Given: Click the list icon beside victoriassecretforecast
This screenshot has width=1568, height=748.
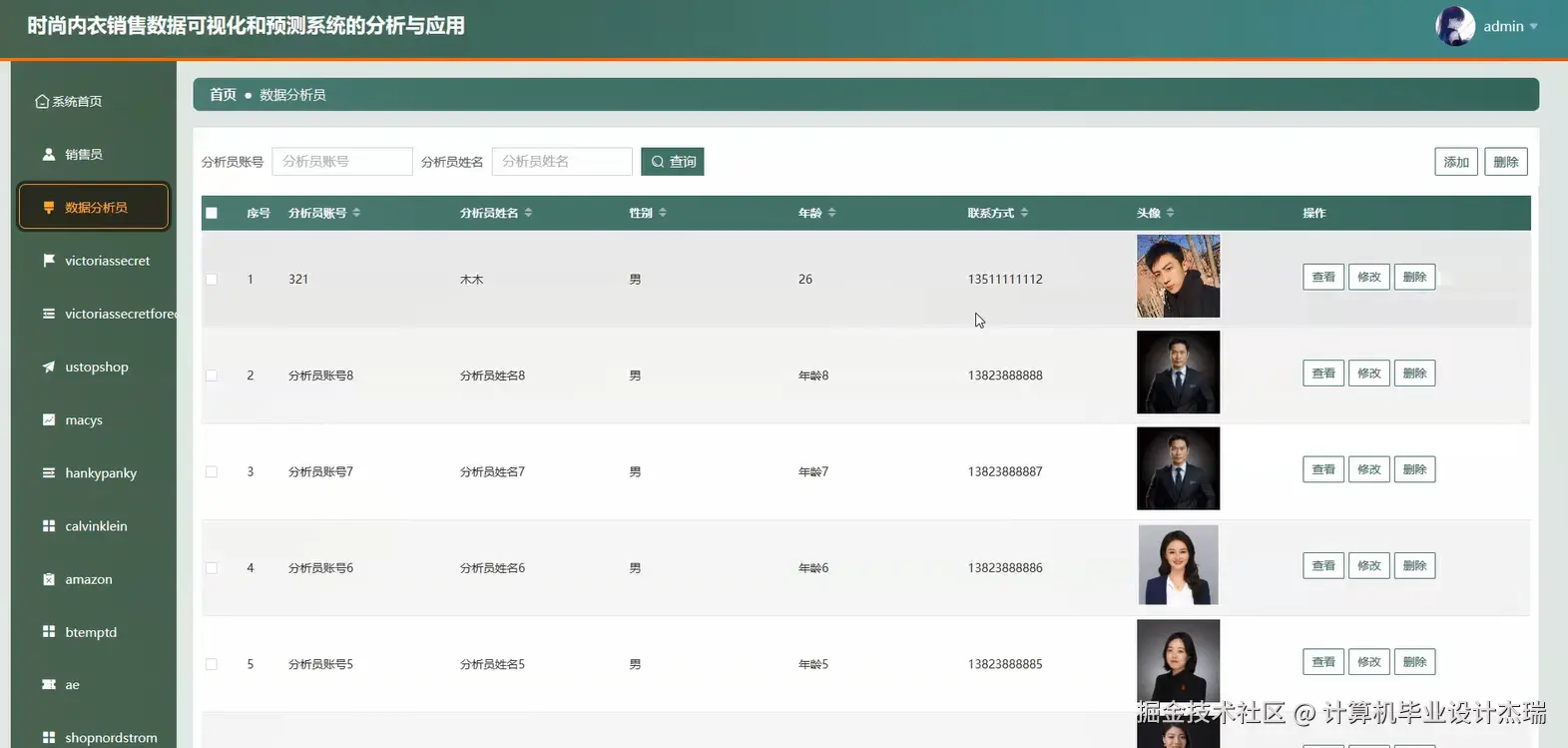Looking at the screenshot, I should tap(48, 314).
